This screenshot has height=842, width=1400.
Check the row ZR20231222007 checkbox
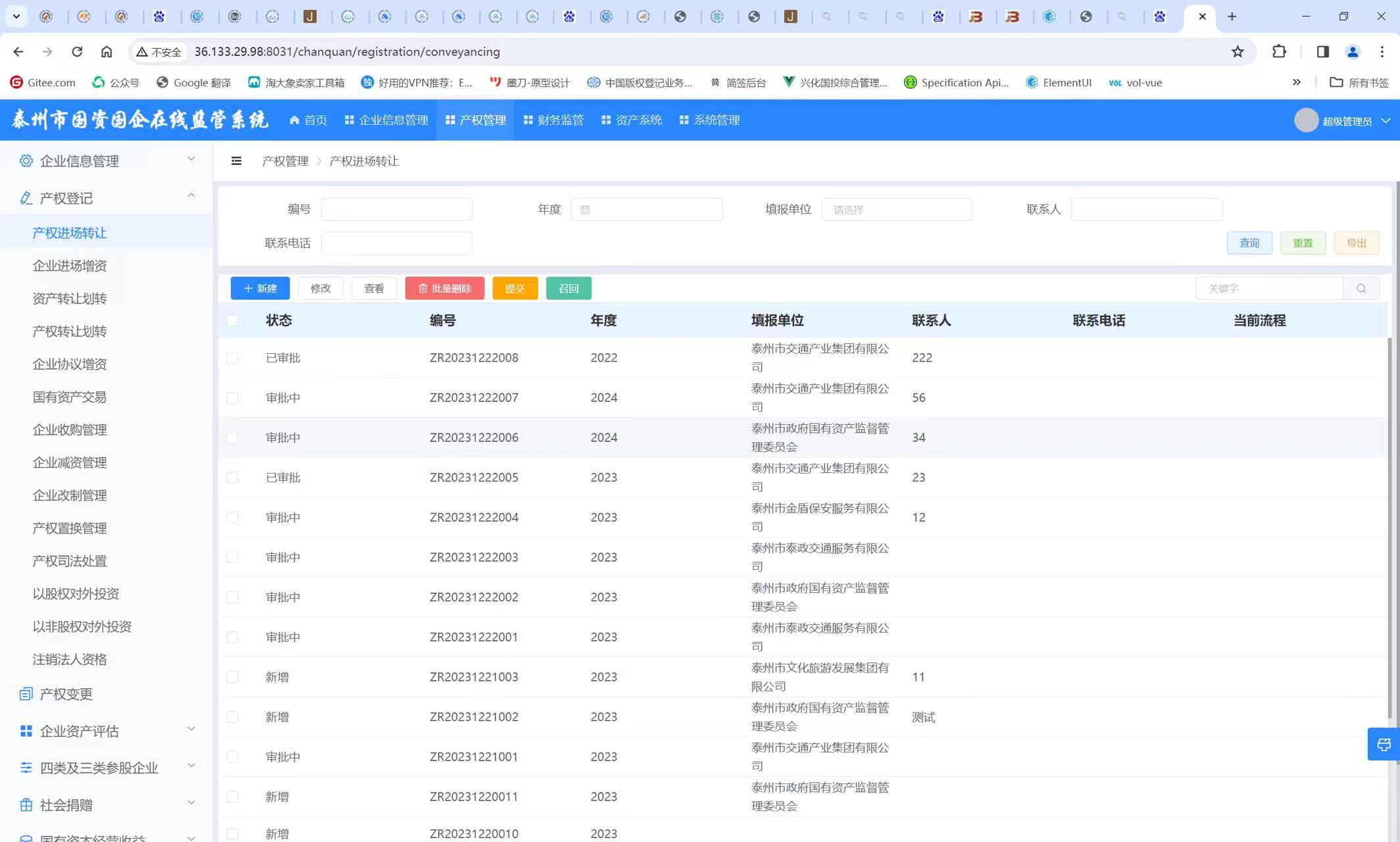tap(232, 397)
